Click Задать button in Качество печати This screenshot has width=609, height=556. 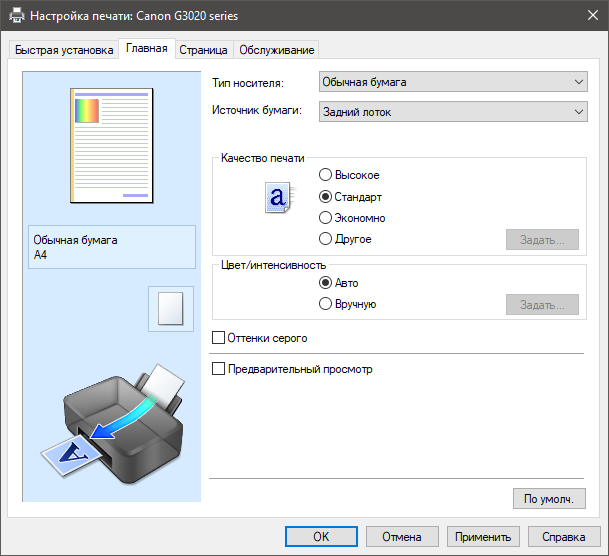(542, 240)
